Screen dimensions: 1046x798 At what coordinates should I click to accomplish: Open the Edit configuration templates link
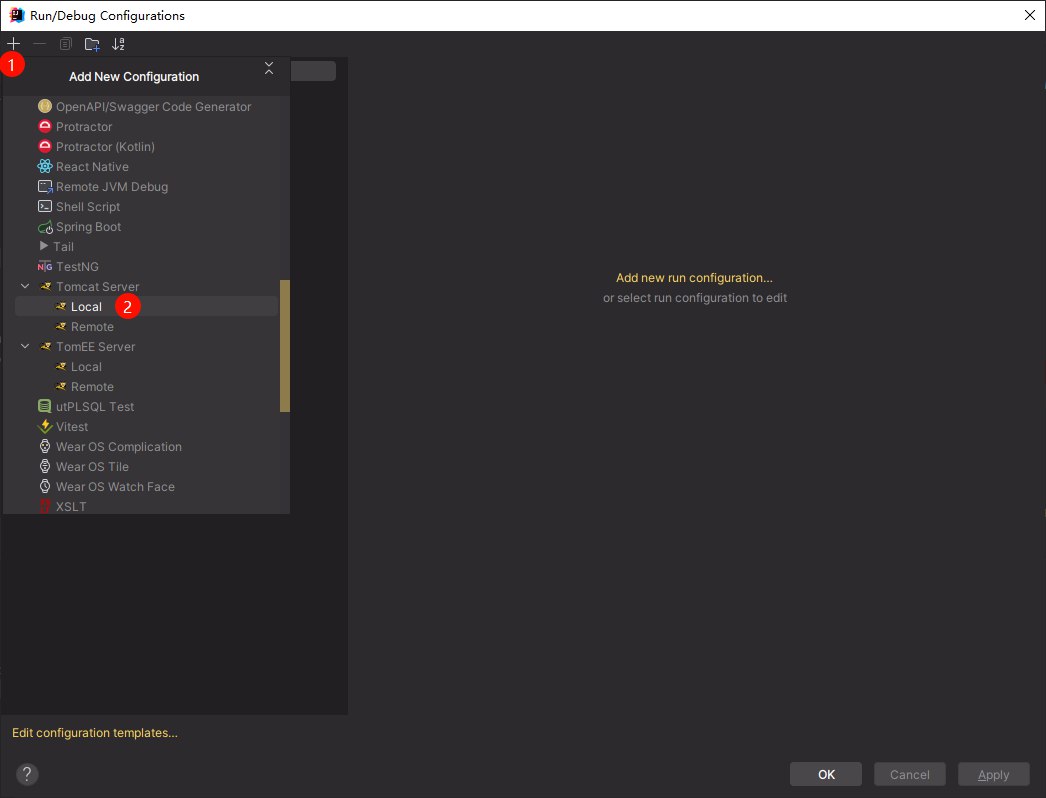95,733
